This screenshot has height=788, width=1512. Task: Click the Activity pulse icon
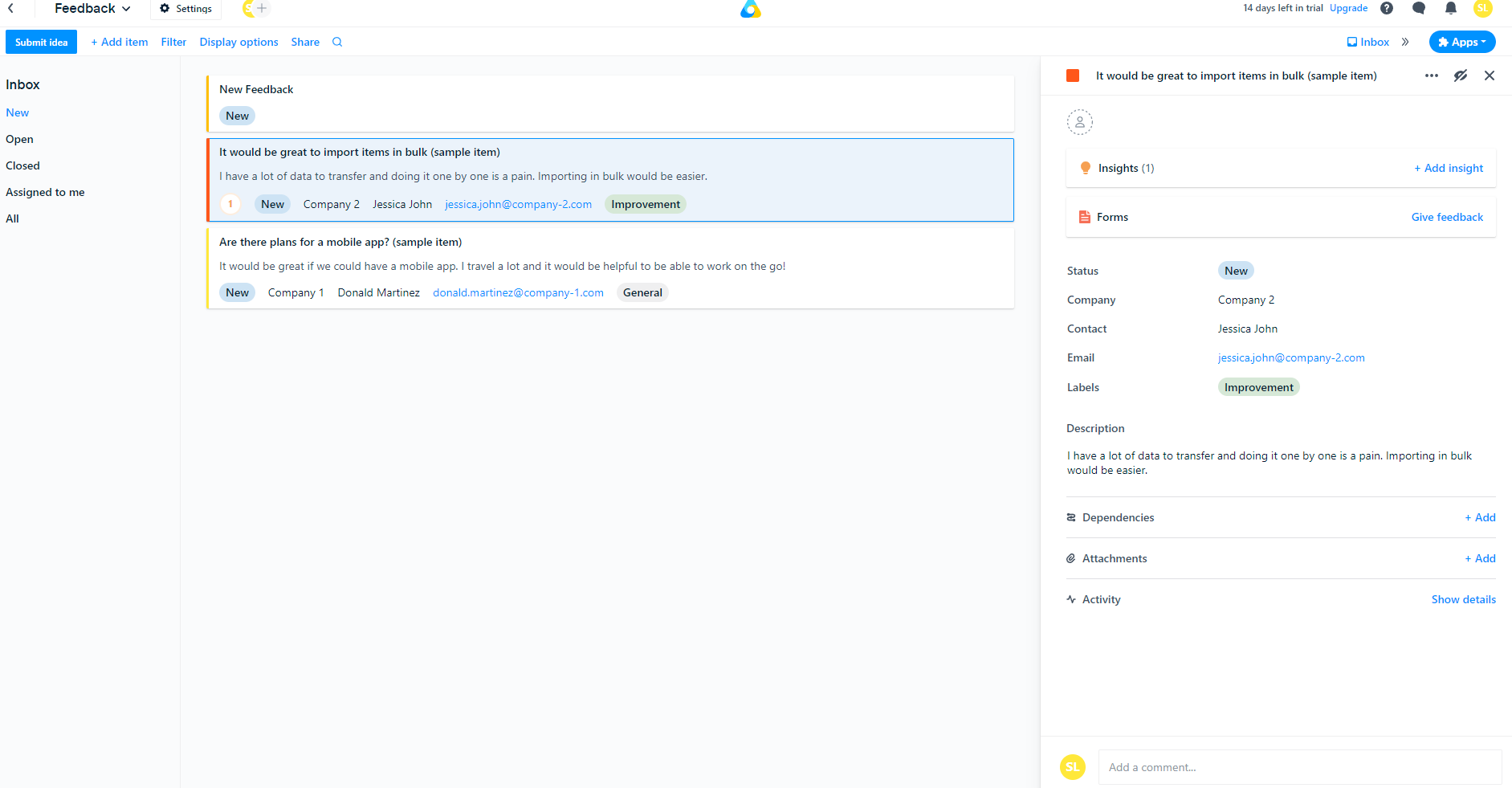click(1071, 599)
